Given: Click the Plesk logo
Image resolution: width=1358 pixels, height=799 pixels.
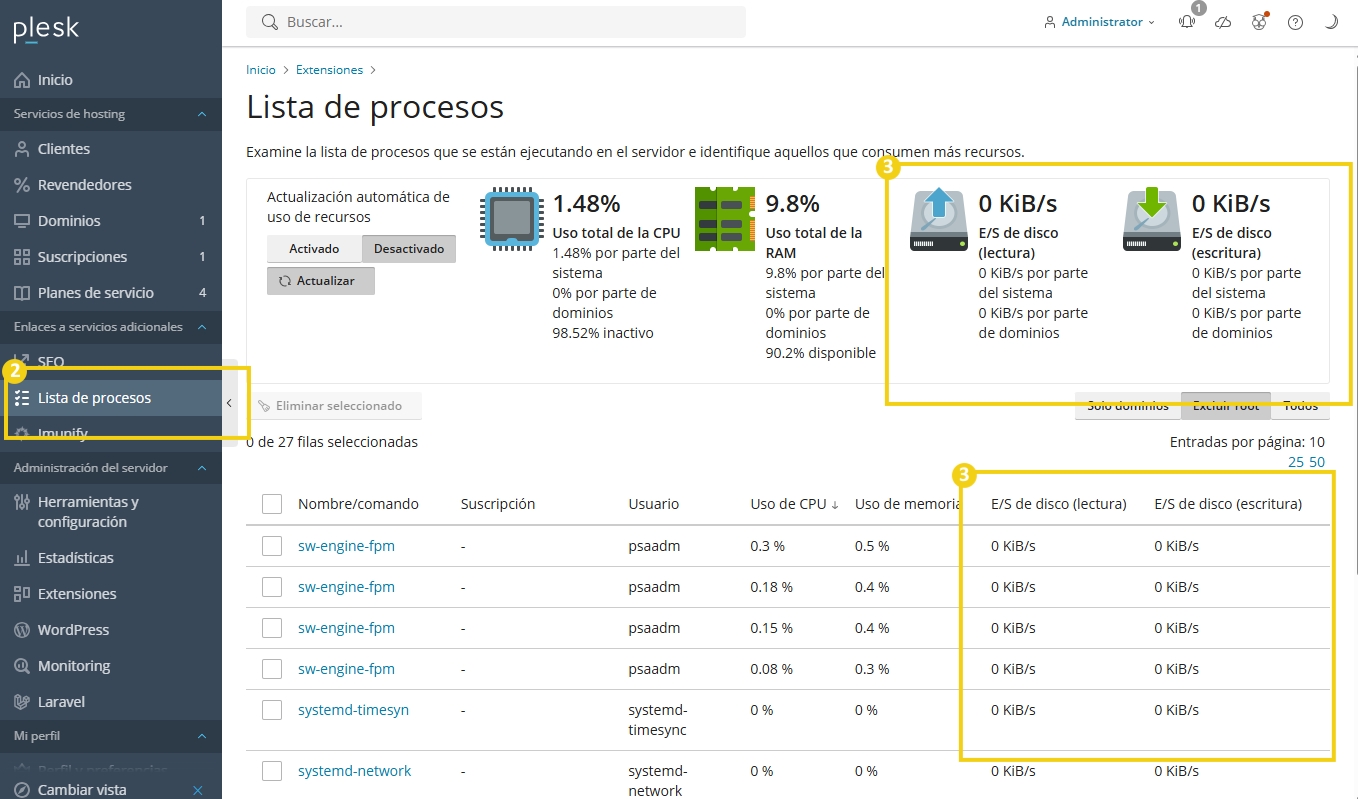Looking at the screenshot, I should [x=46, y=30].
